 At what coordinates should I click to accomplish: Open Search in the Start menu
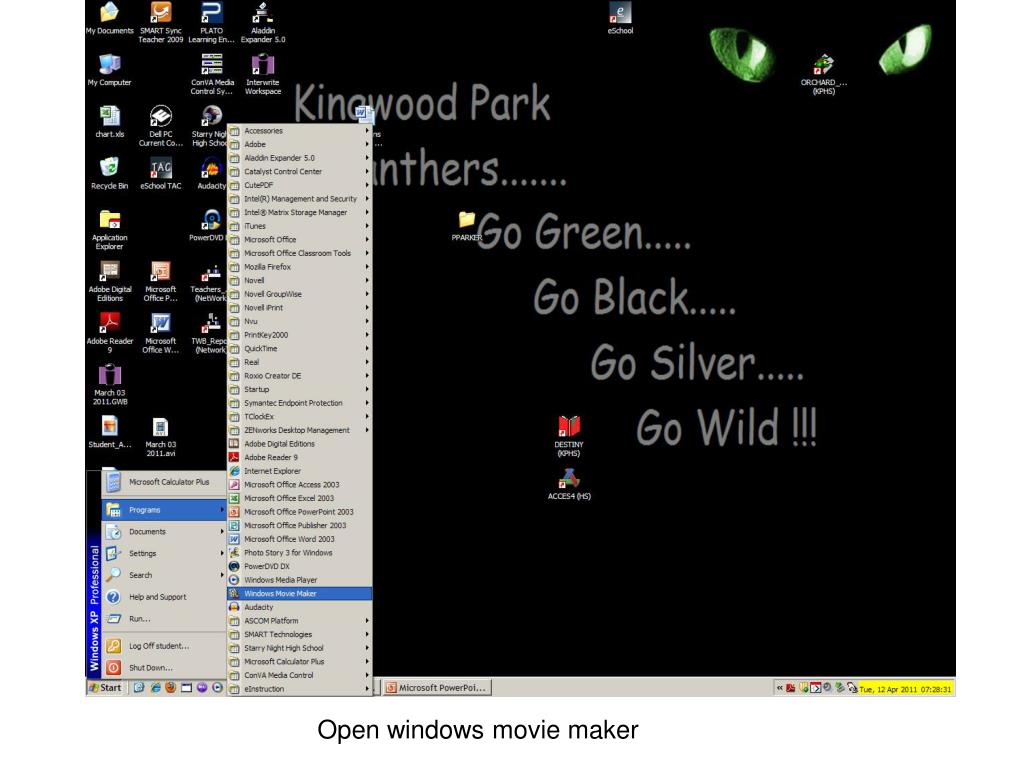point(164,575)
